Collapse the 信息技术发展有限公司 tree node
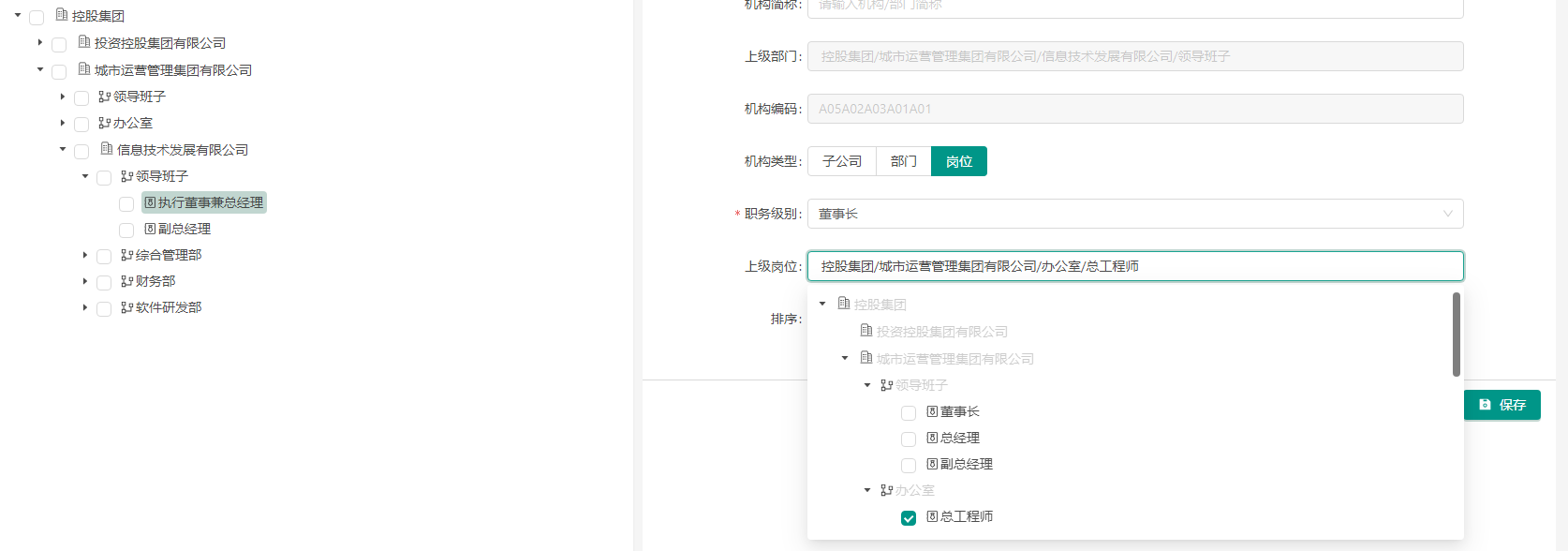 point(63,149)
